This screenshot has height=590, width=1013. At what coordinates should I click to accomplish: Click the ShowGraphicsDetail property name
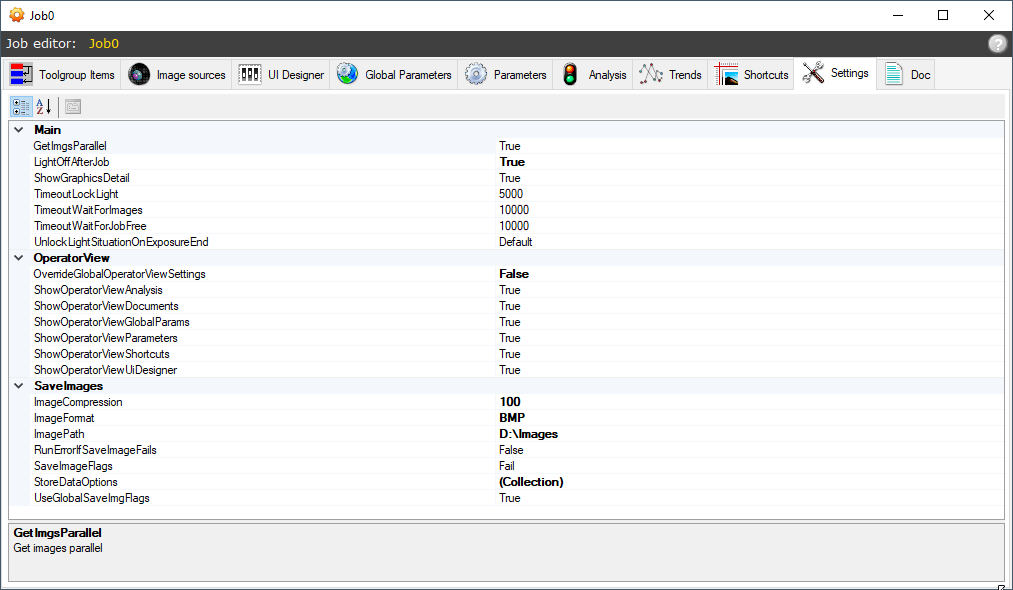point(82,178)
